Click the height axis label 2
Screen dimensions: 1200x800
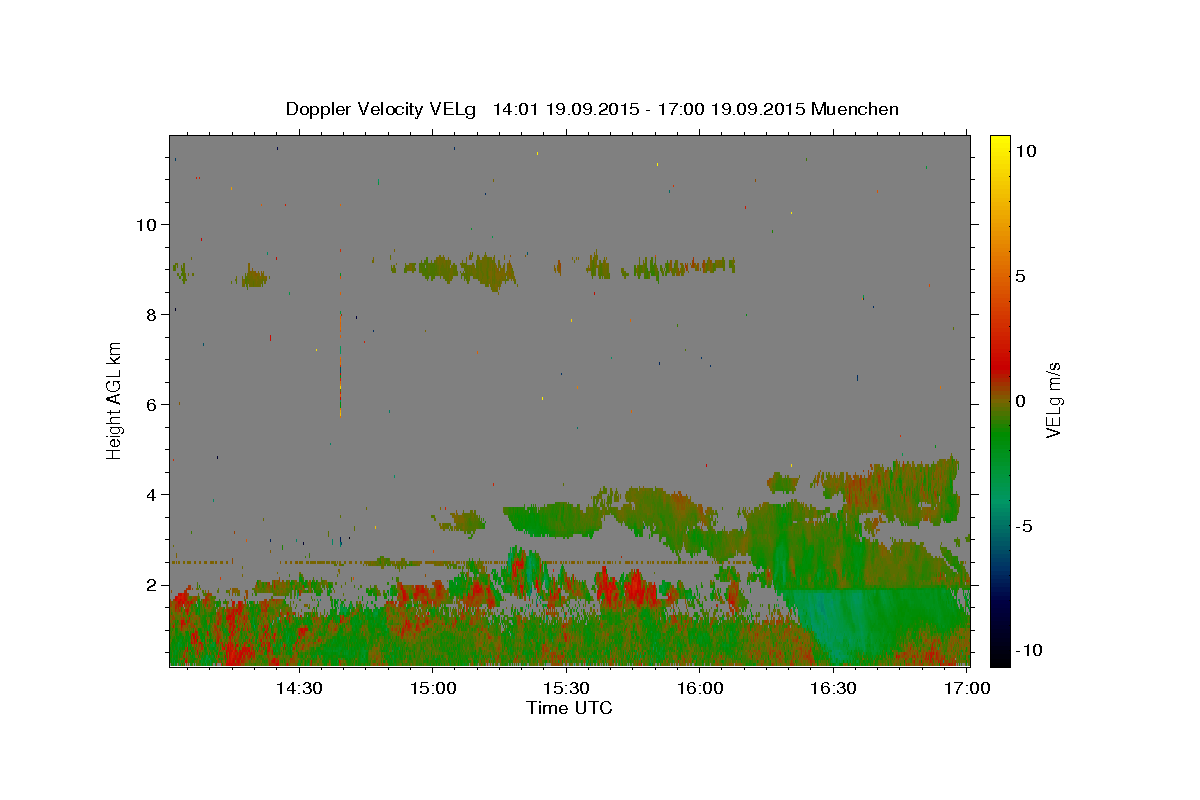pyautogui.click(x=151, y=584)
